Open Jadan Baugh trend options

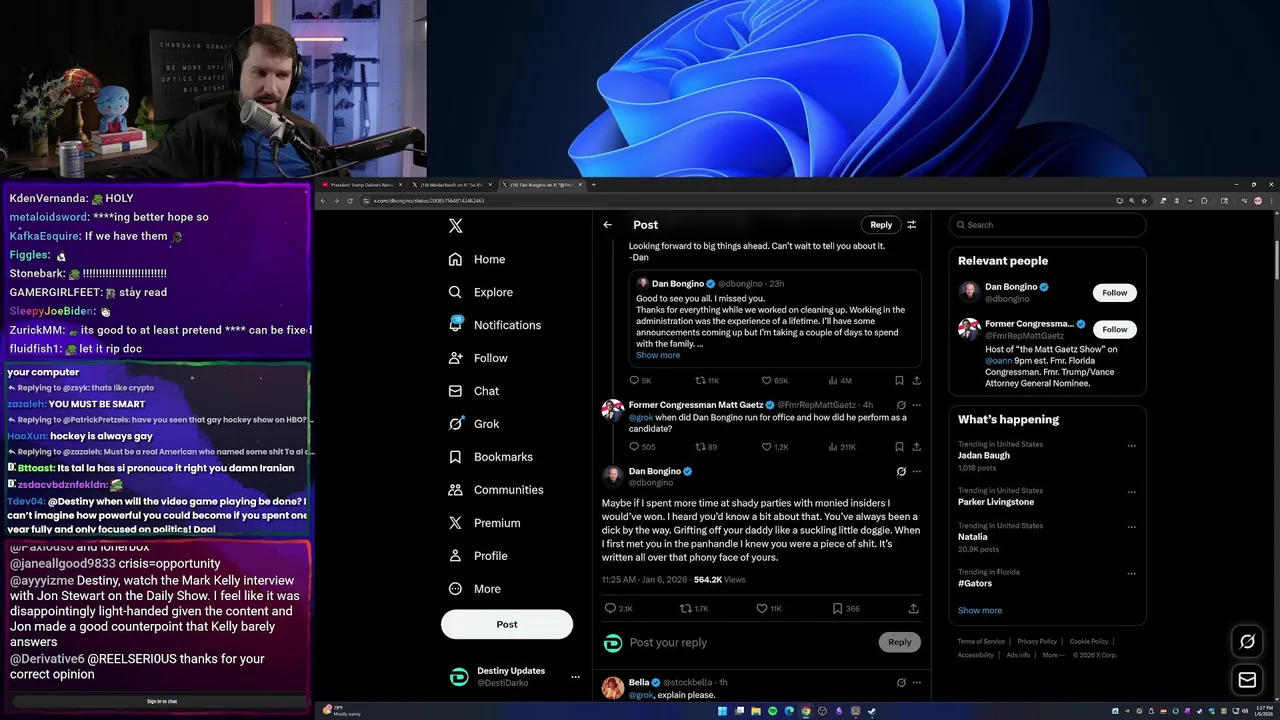coord(1131,446)
